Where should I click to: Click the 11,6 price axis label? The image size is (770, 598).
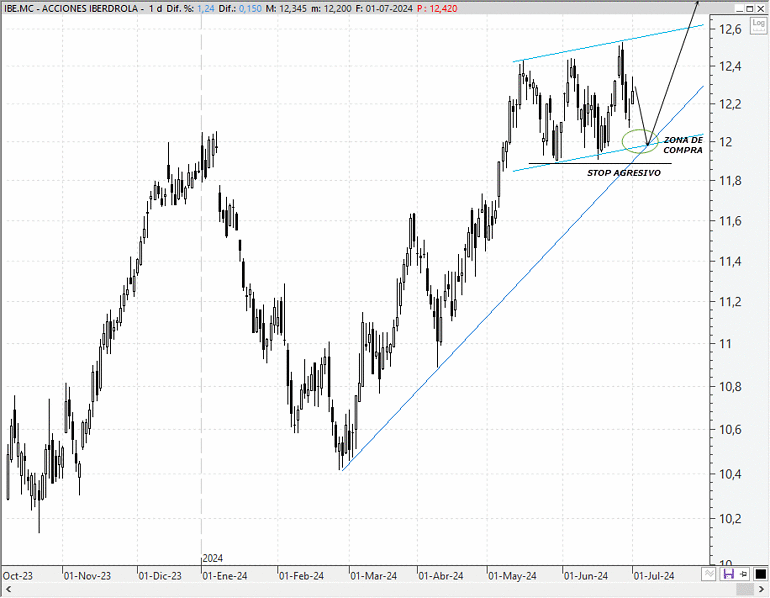[731, 221]
